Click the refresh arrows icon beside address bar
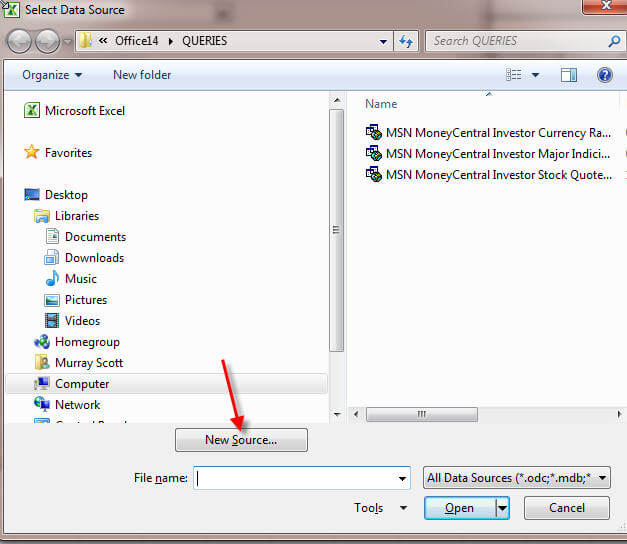Screen dimensions: 627x544 (x=406, y=41)
